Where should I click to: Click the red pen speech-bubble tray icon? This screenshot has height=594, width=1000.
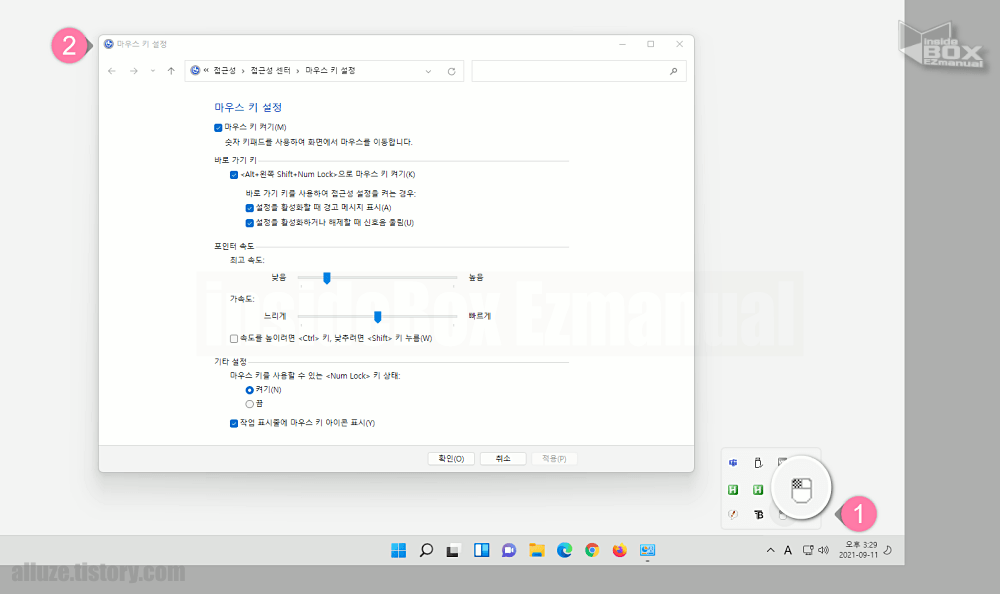[733, 514]
